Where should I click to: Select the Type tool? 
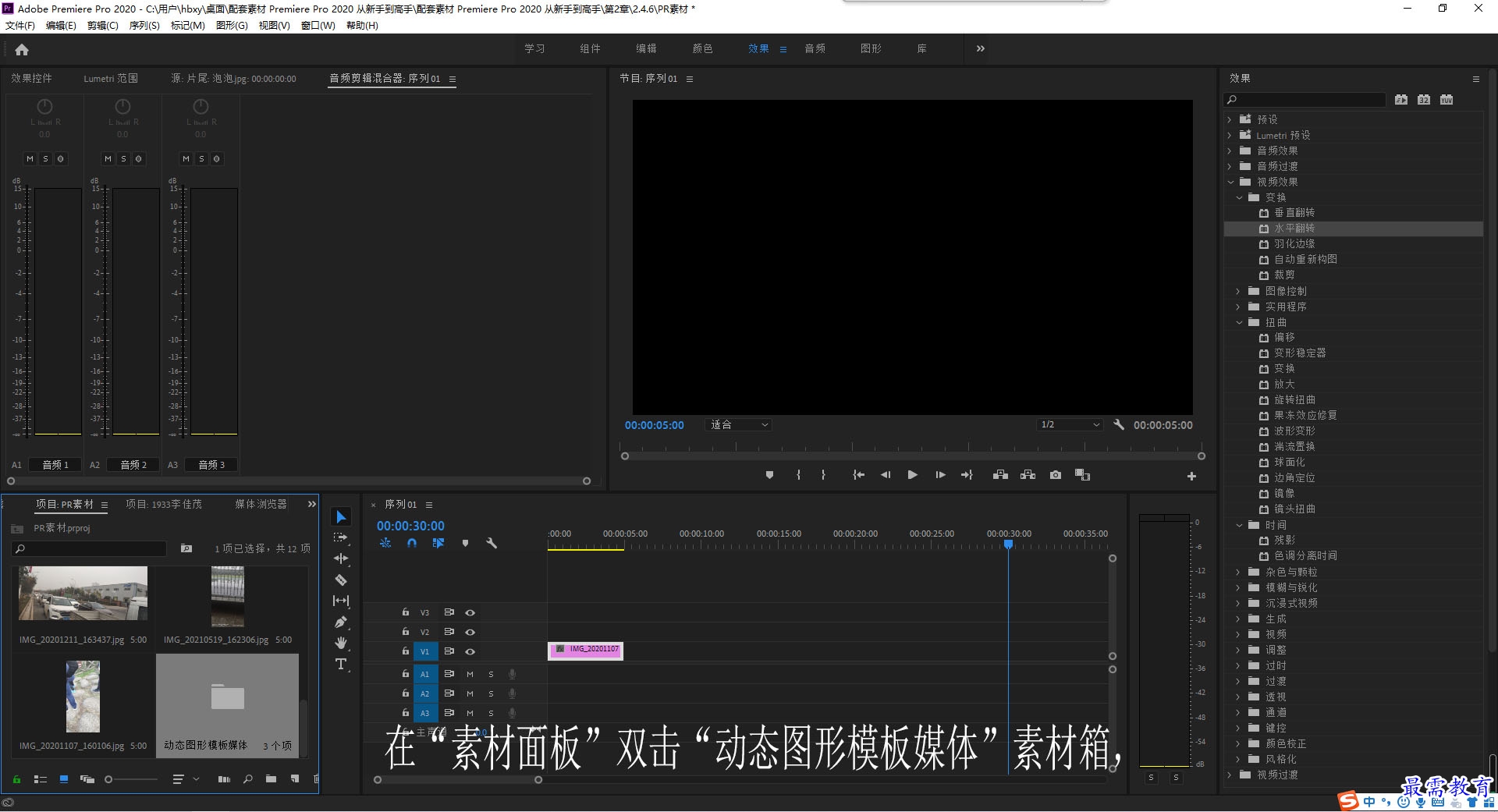tap(341, 664)
